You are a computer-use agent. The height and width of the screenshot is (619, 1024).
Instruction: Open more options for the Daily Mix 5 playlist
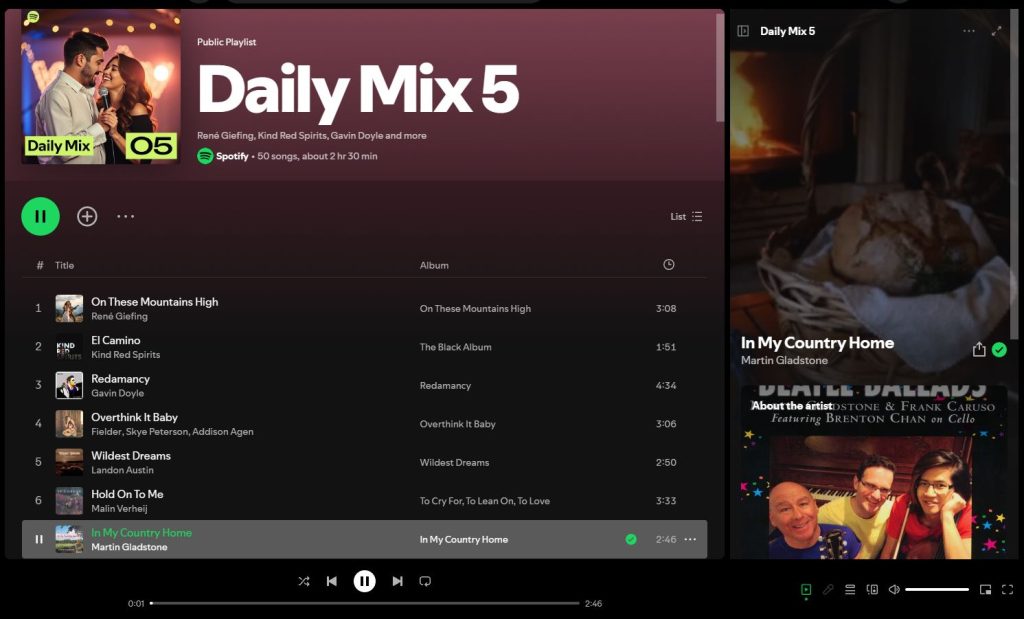click(125, 216)
